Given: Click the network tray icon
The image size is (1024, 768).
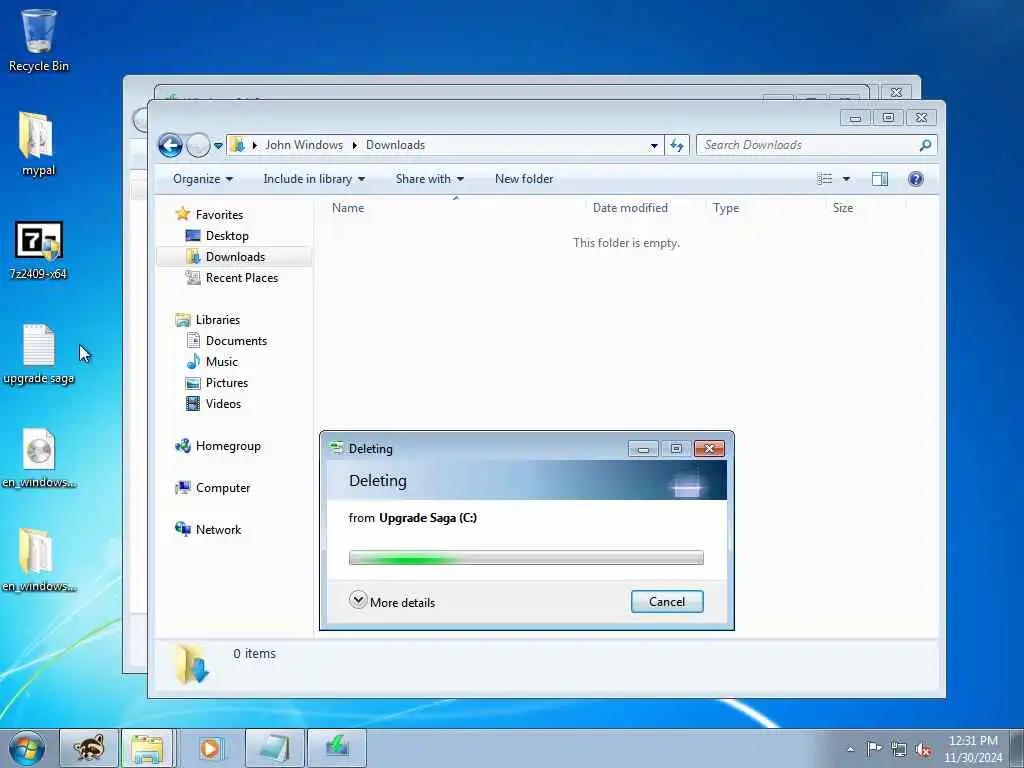Looking at the screenshot, I should pyautogui.click(x=899, y=749).
